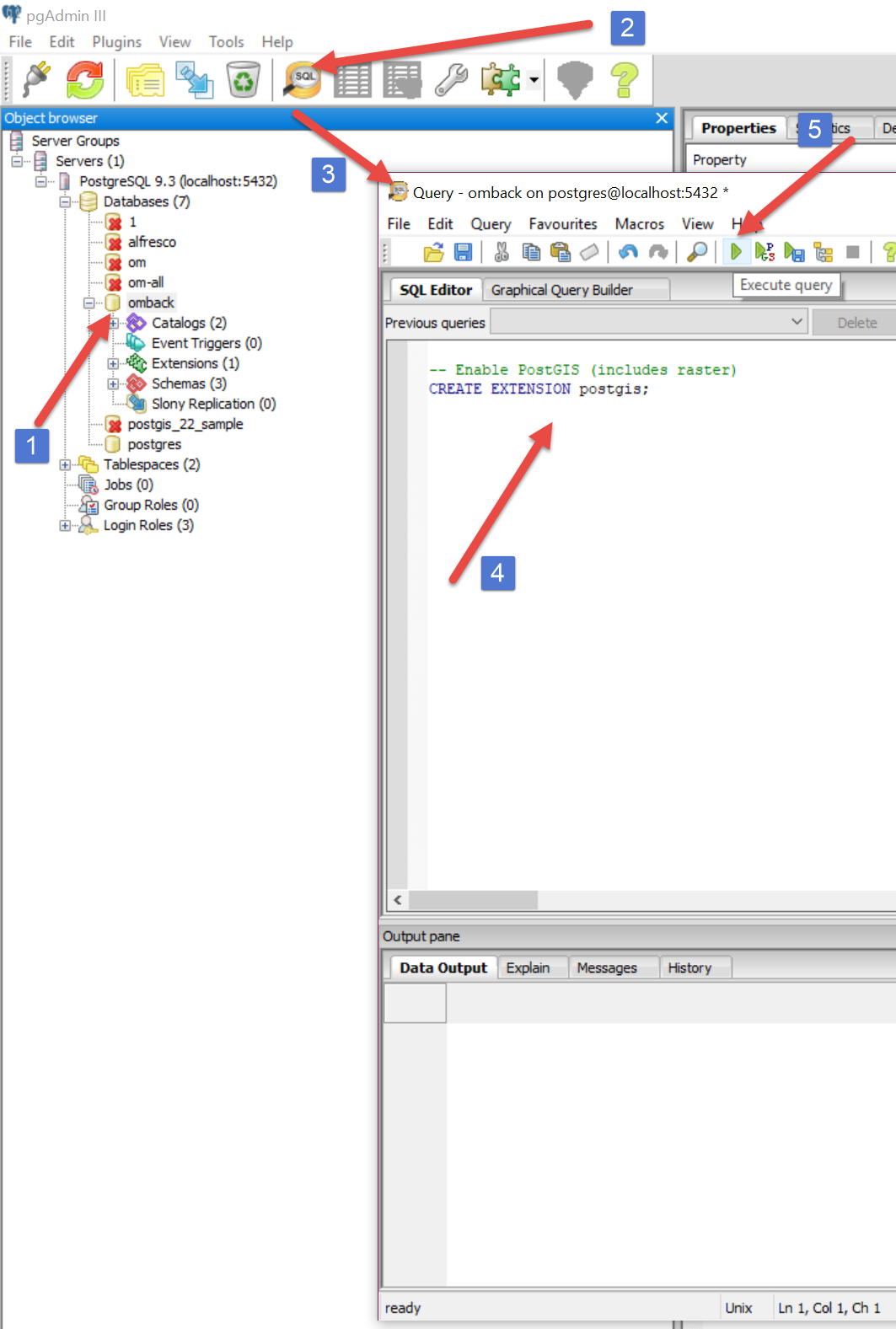This screenshot has width=896, height=1329.
Task: Save the query file with floppy disk icon
Action: click(x=463, y=251)
